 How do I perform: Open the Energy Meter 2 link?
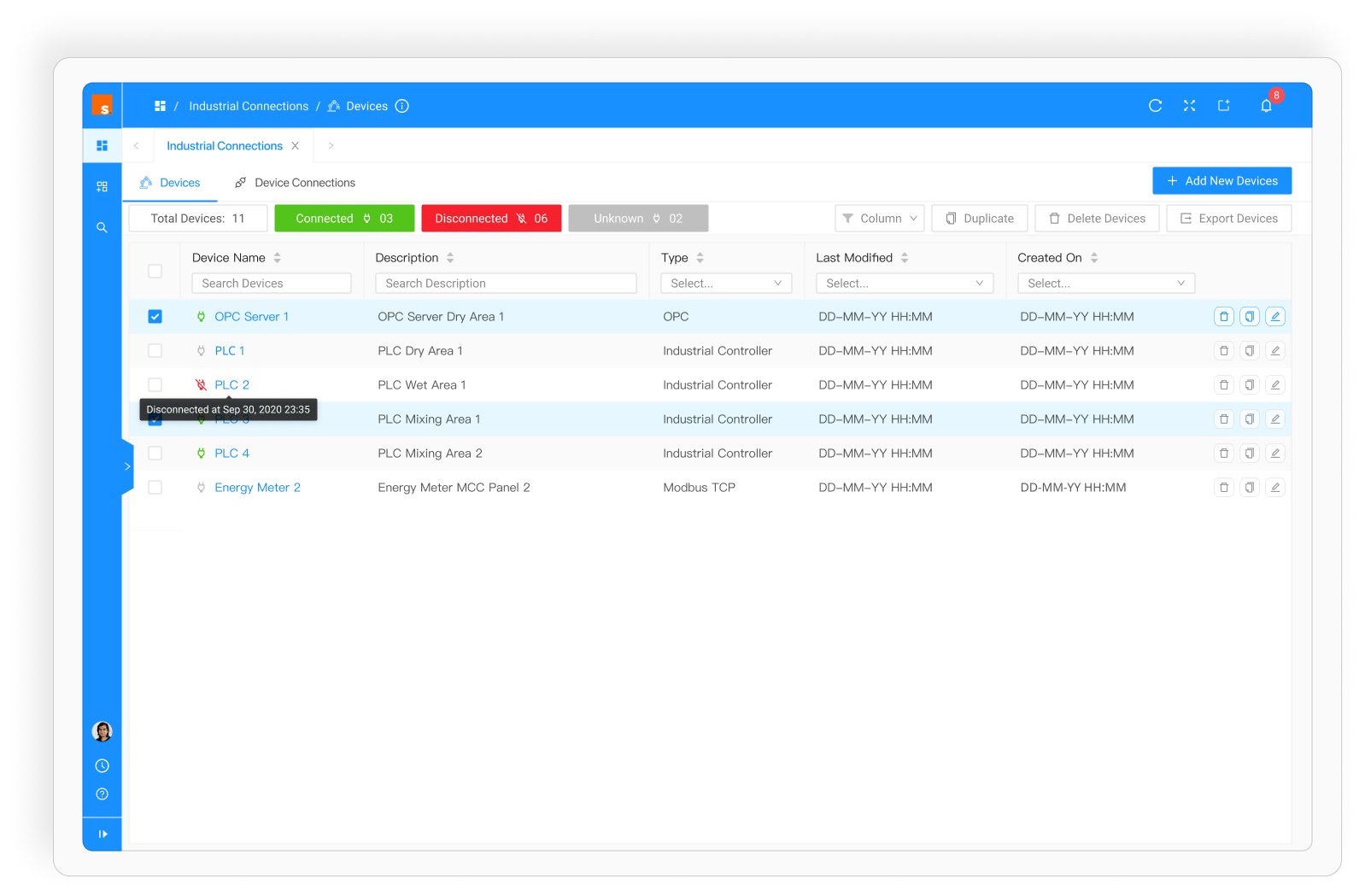point(257,488)
